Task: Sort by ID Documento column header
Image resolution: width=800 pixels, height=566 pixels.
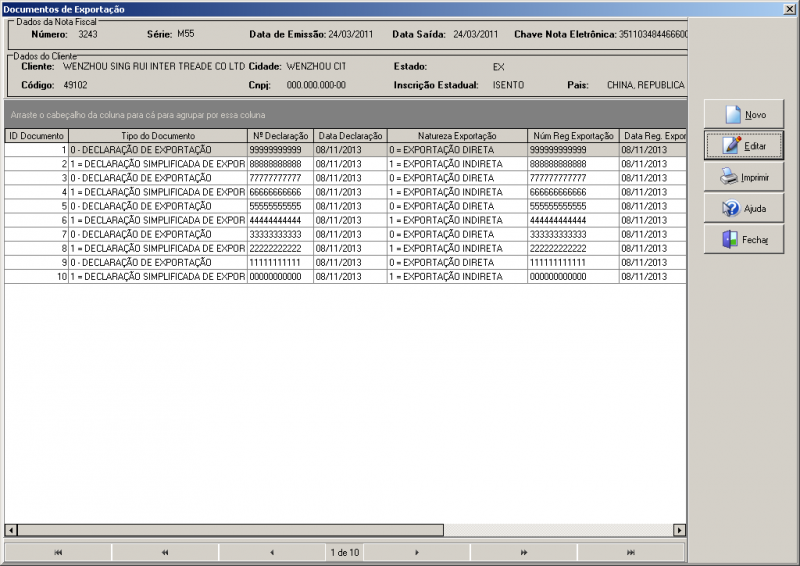Action: click(36, 136)
